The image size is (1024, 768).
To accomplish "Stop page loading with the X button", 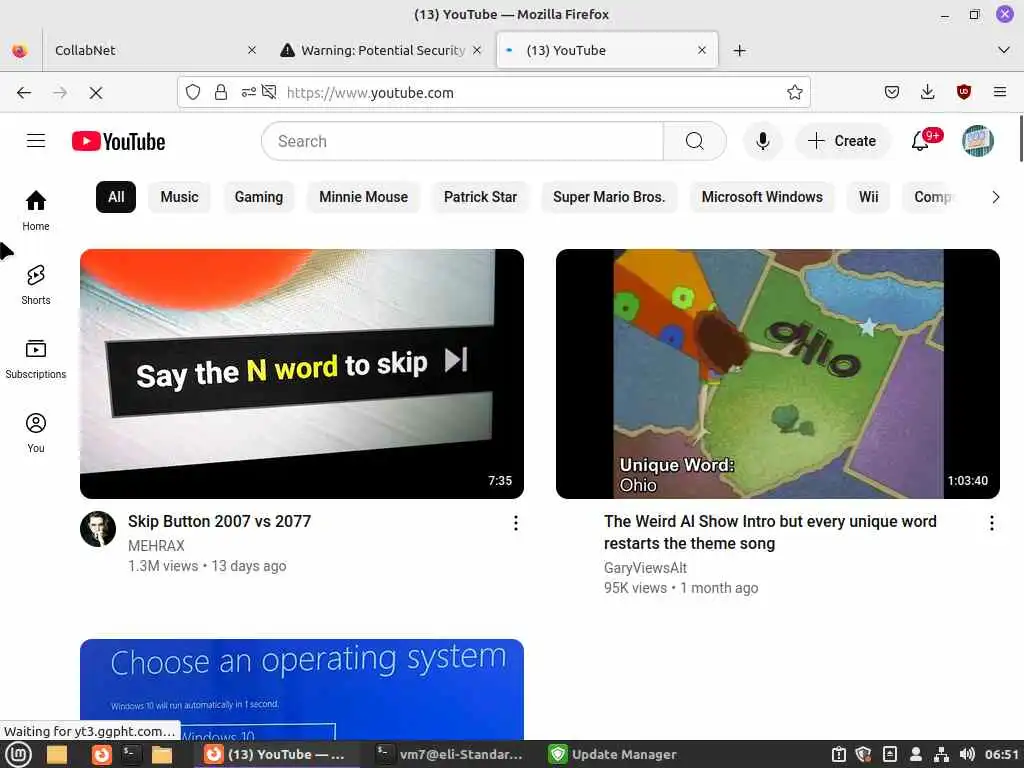I will coord(96,93).
